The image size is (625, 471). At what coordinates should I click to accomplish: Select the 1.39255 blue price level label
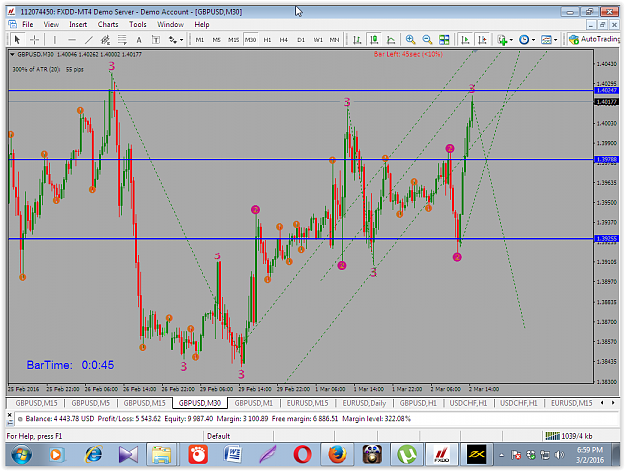tap(607, 239)
